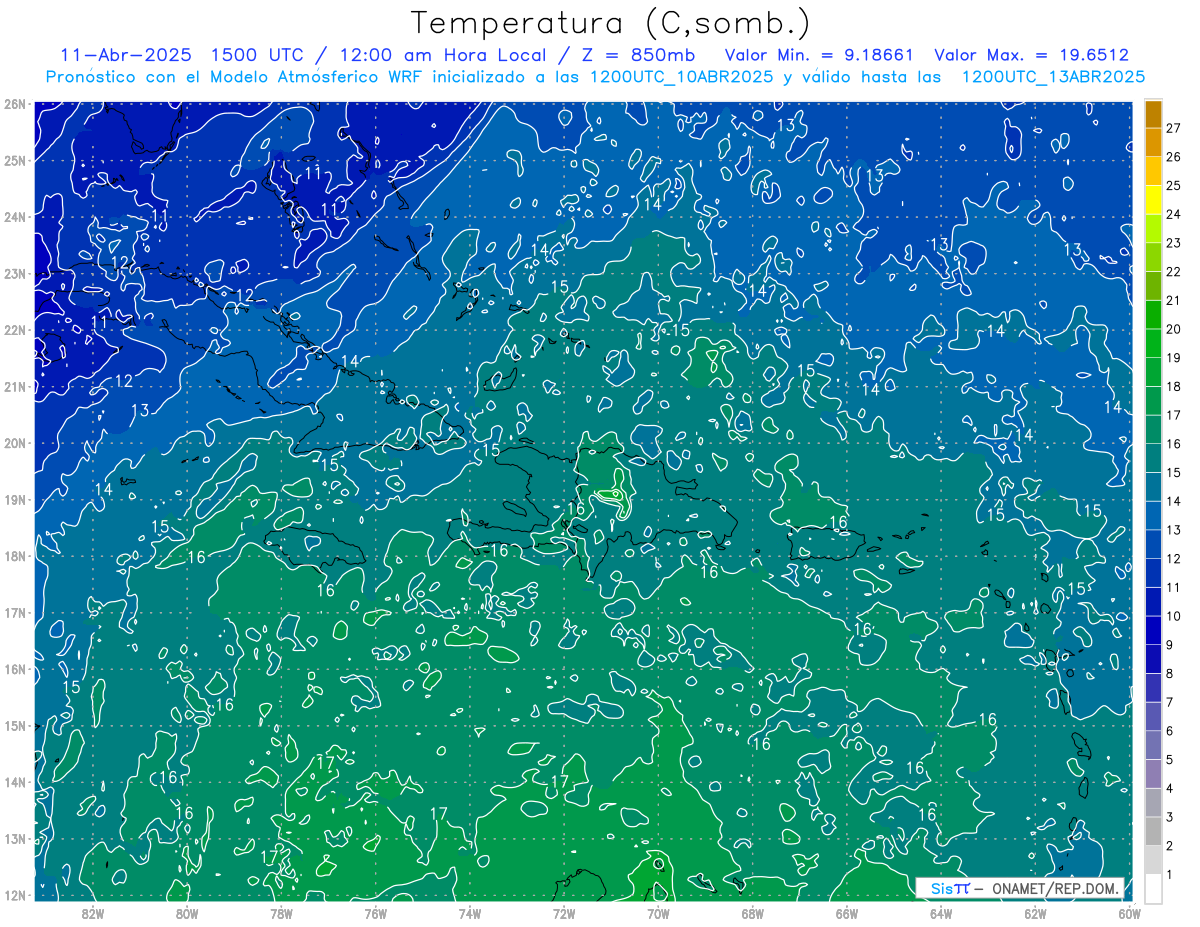Click the 24N latitude axis label

click(x=14, y=217)
